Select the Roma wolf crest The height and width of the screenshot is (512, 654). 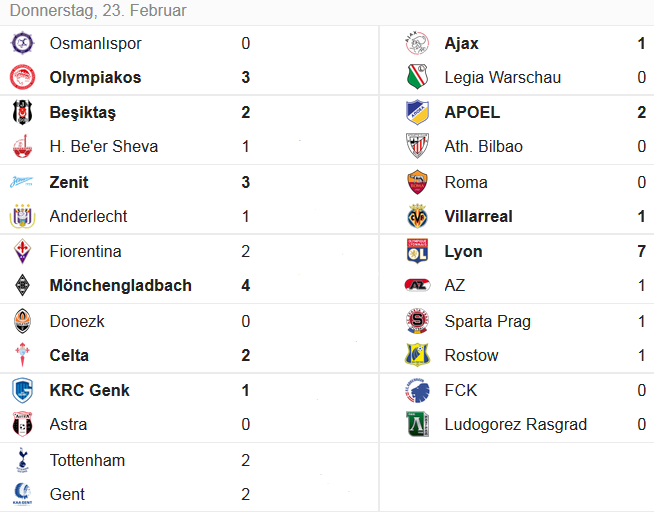417,182
